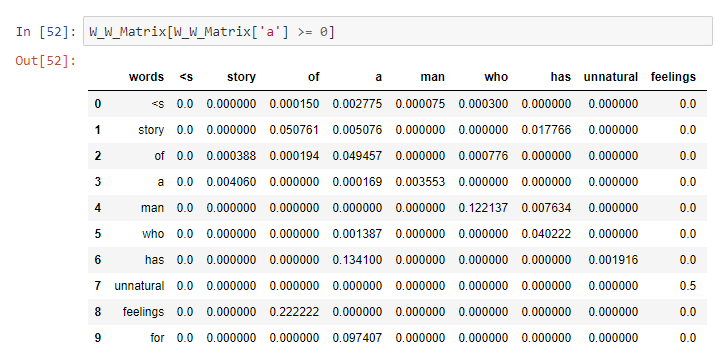
Task: Click cell value 0.001387
Action: (x=357, y=234)
